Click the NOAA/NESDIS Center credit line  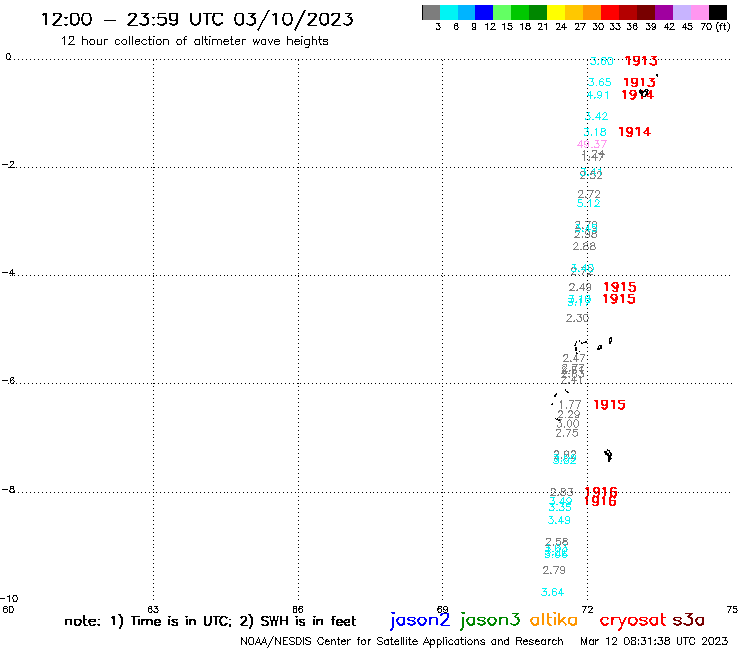point(402,641)
